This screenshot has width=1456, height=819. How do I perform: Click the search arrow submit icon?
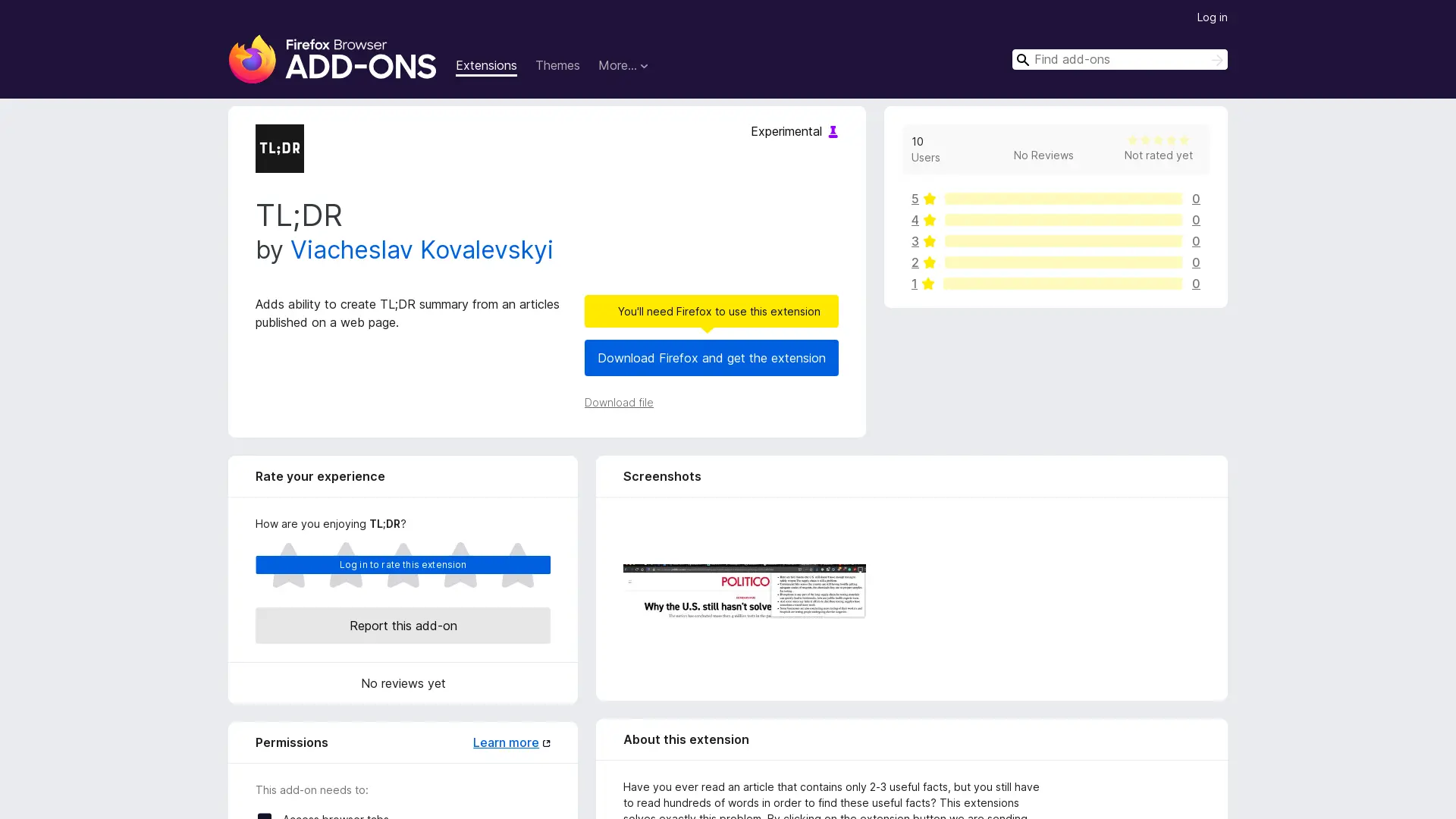(1216, 60)
